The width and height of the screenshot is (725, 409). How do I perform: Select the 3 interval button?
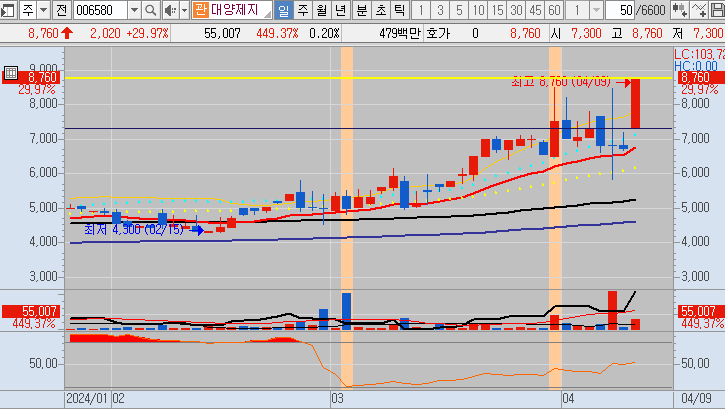point(440,10)
